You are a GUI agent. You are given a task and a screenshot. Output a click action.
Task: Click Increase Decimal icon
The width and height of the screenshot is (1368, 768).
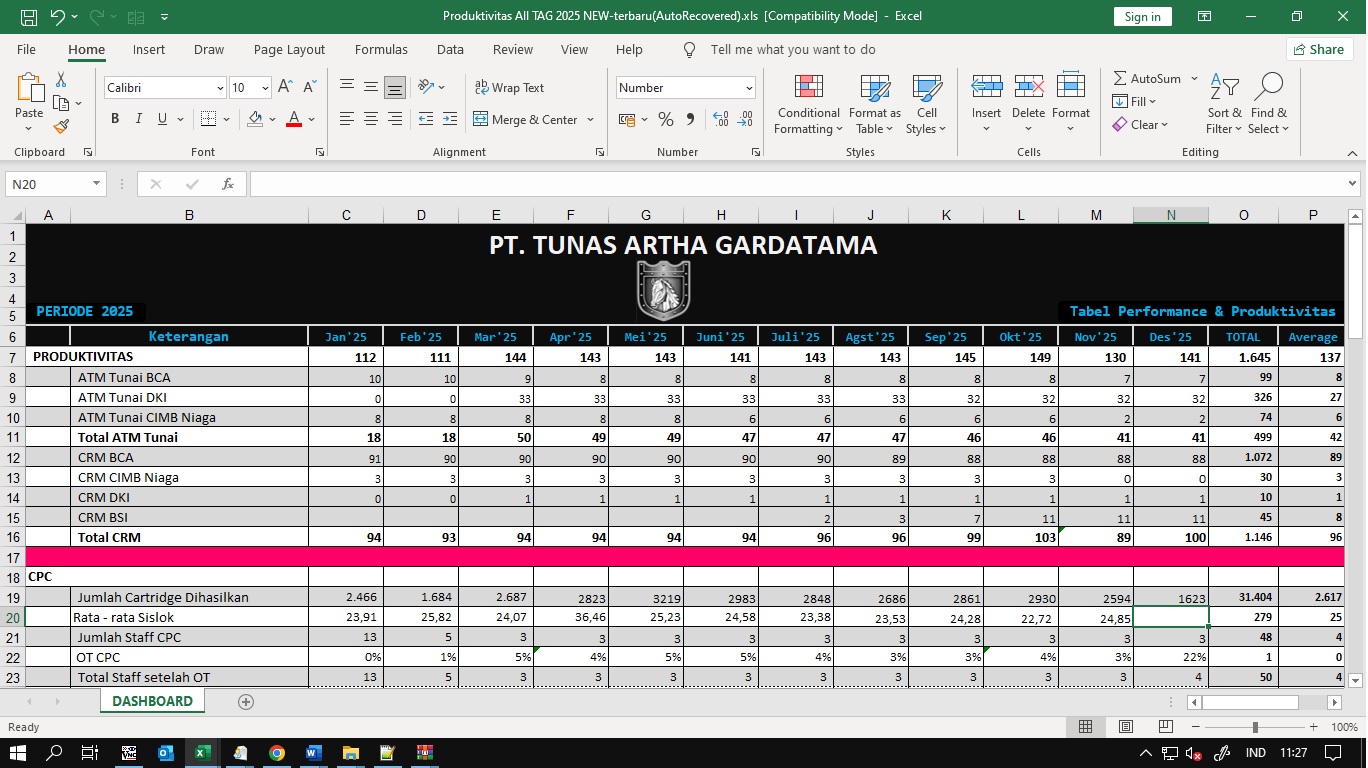pos(720,119)
